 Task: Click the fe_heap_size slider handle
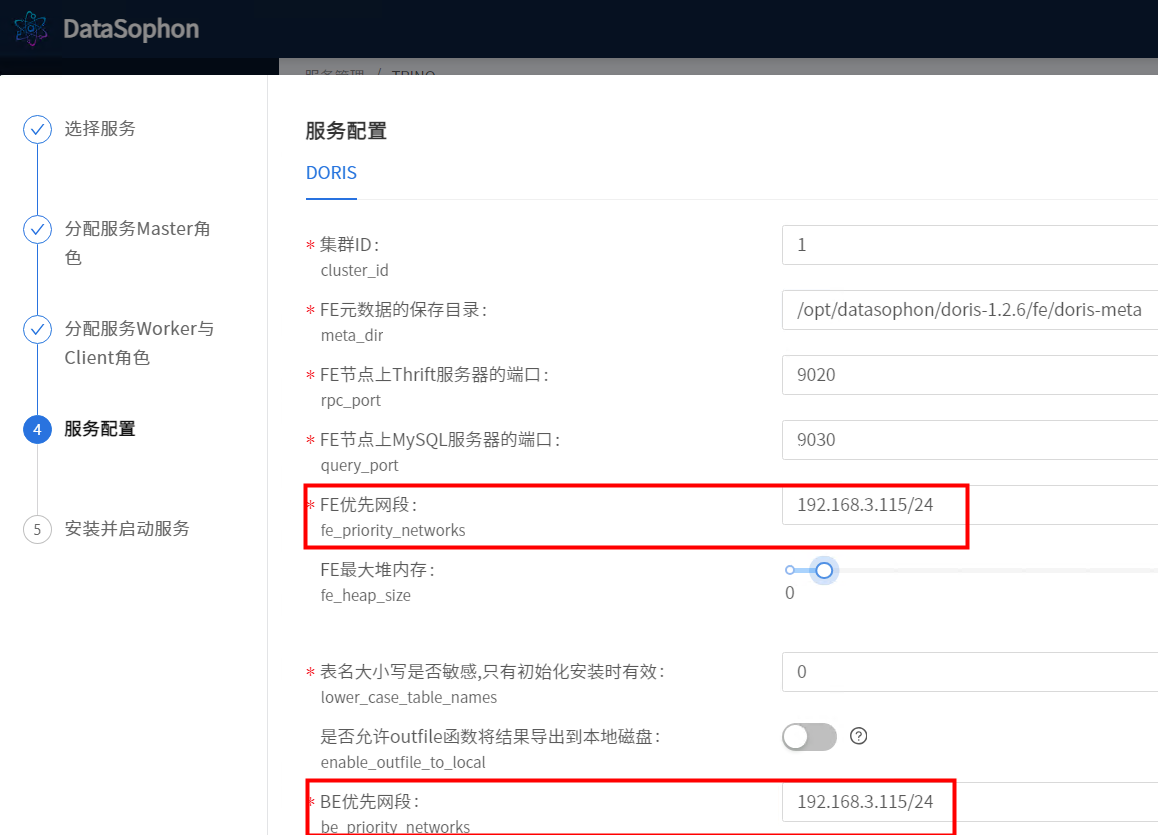click(x=824, y=570)
